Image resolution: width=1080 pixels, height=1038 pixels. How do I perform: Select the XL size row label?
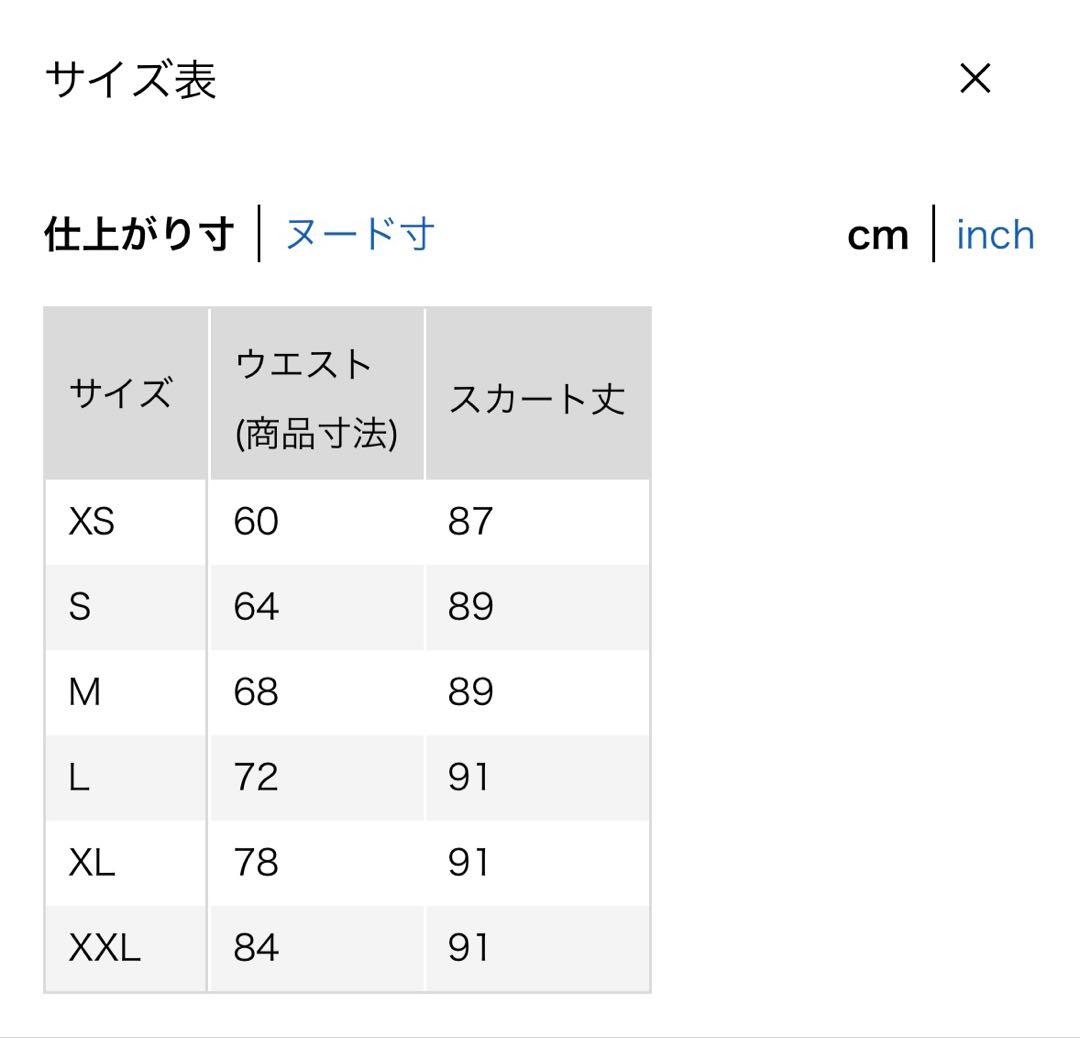coord(92,862)
